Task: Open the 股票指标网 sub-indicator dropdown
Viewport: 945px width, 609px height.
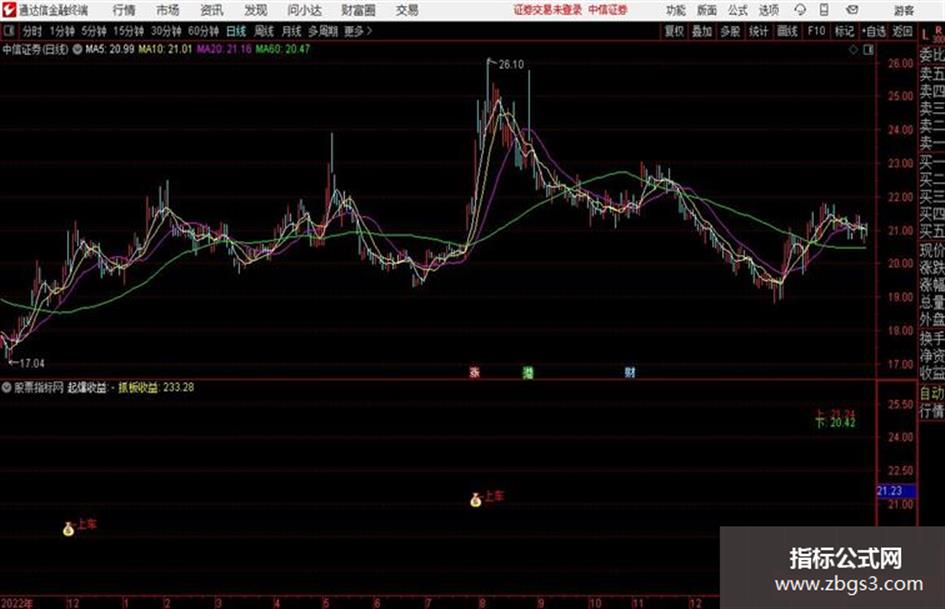Action: click(x=7, y=388)
